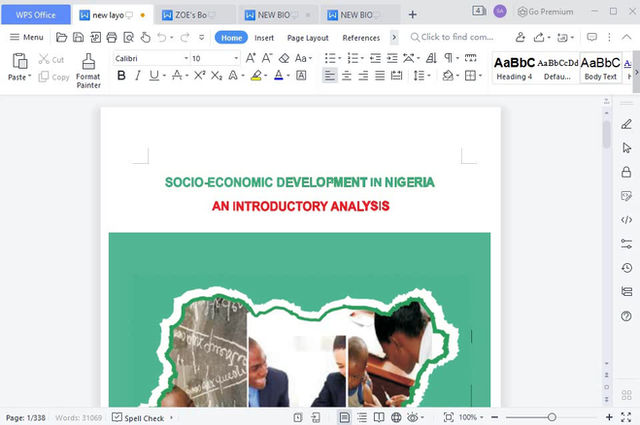Select the arrow selection tool in sidebar

pos(626,147)
